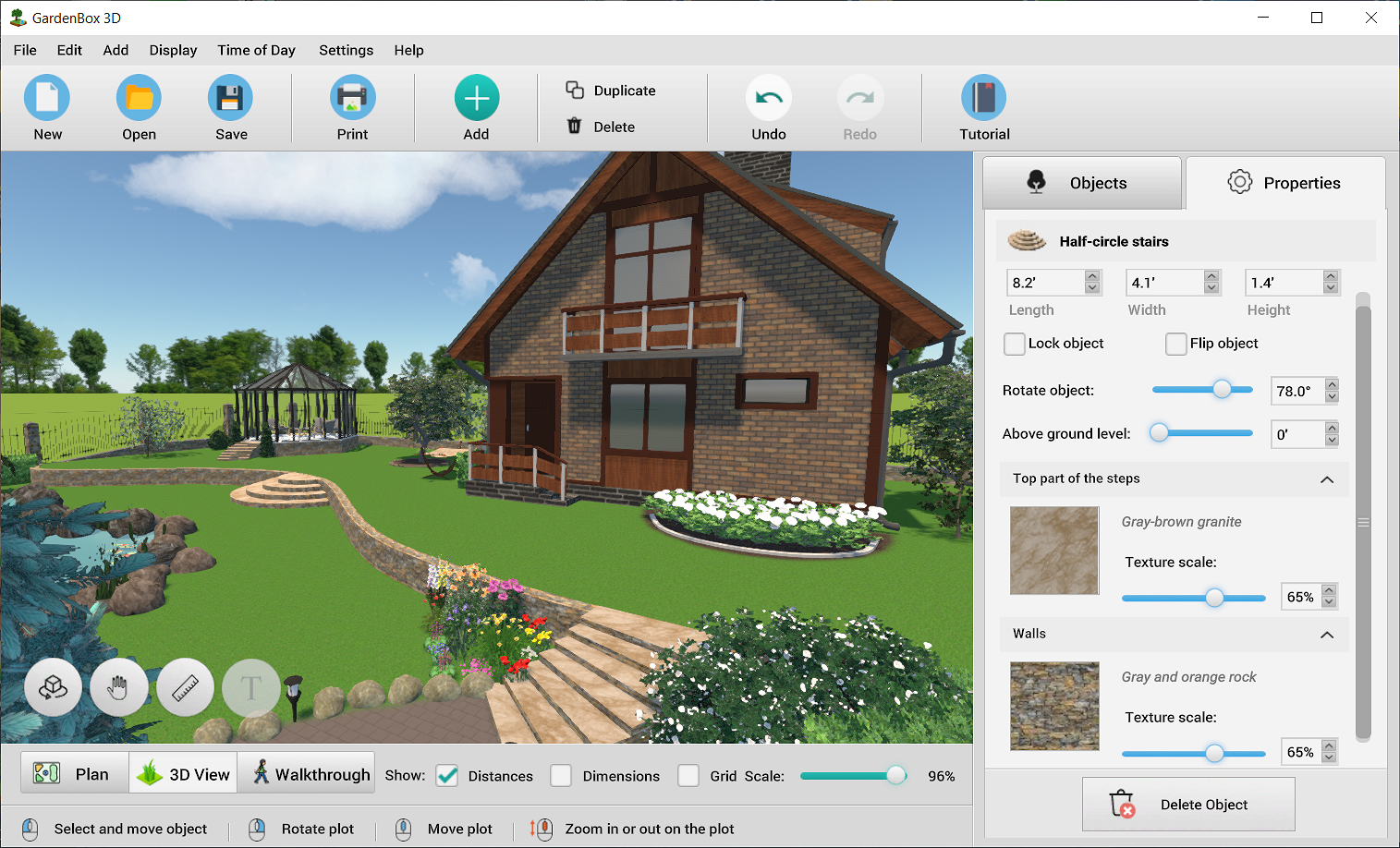
Task: Click the Delete Object button
Action: click(1188, 804)
